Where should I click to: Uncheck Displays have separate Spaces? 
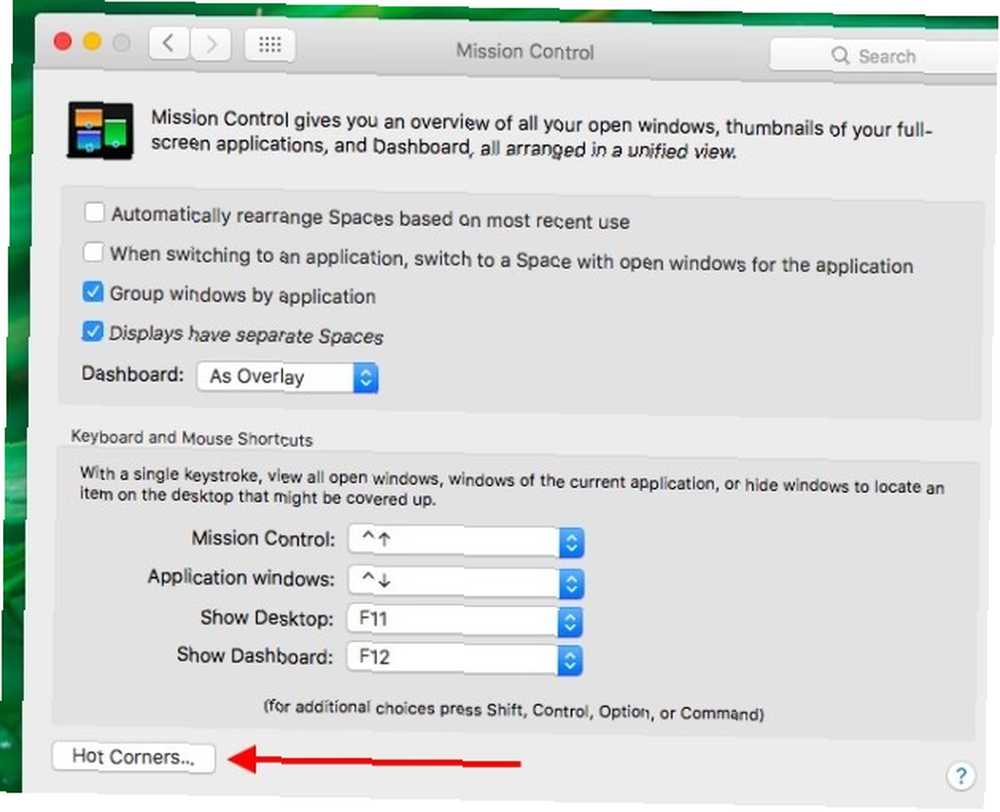pyautogui.click(x=92, y=331)
